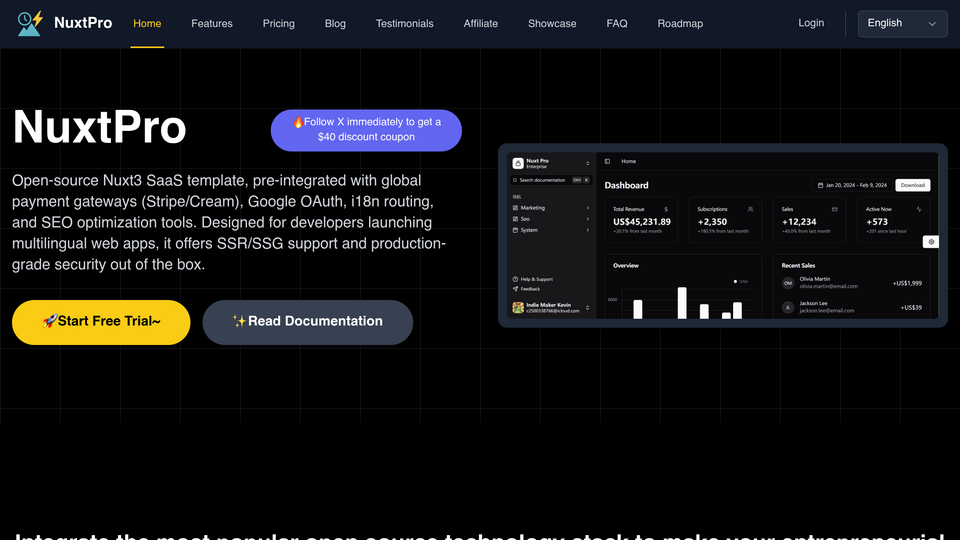Click the Jackson Lee avatar in Recent Sales
960x540 pixels.
point(788,307)
